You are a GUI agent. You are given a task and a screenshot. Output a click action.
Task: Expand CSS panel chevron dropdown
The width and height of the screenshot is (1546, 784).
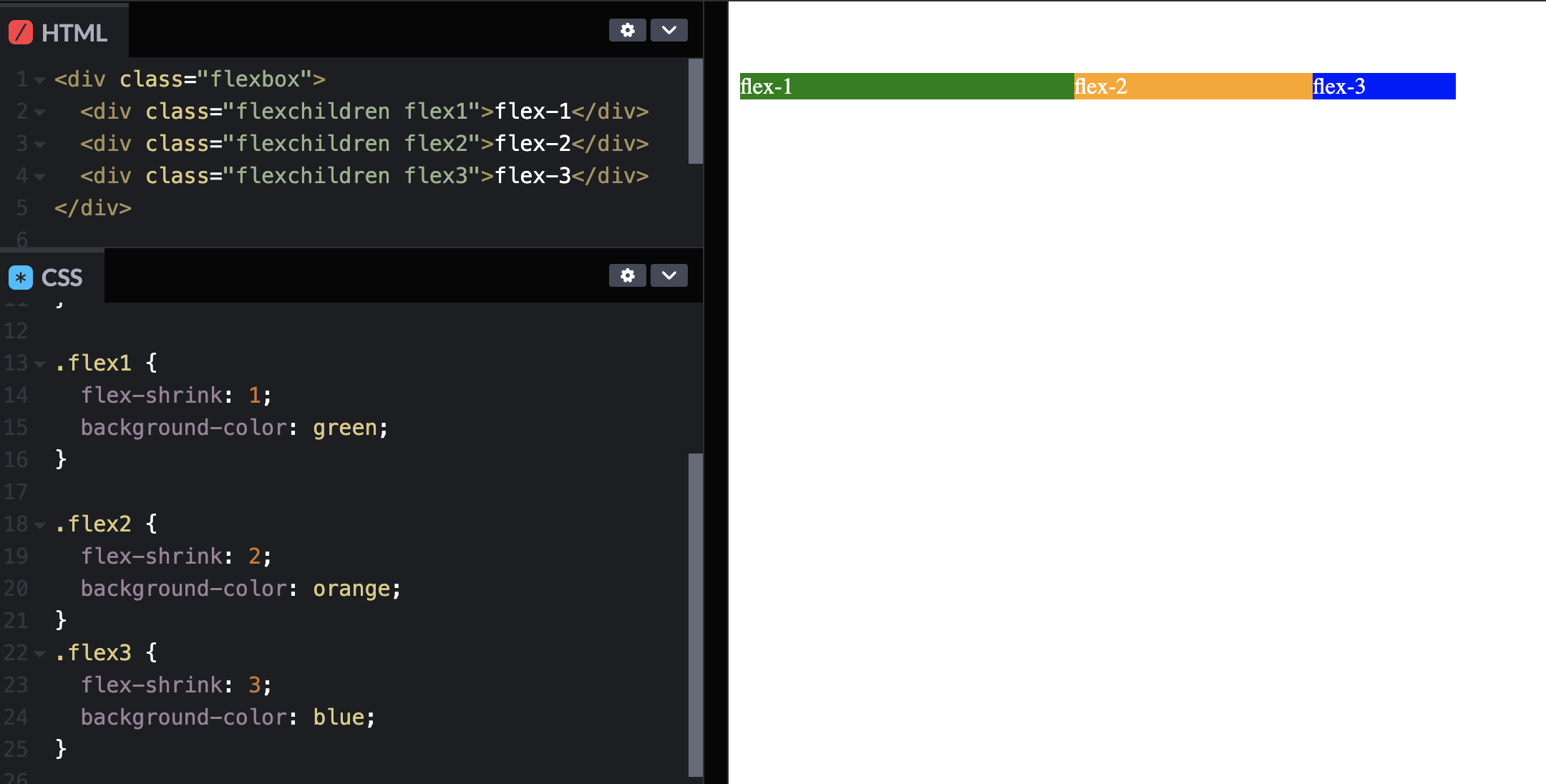point(669,275)
